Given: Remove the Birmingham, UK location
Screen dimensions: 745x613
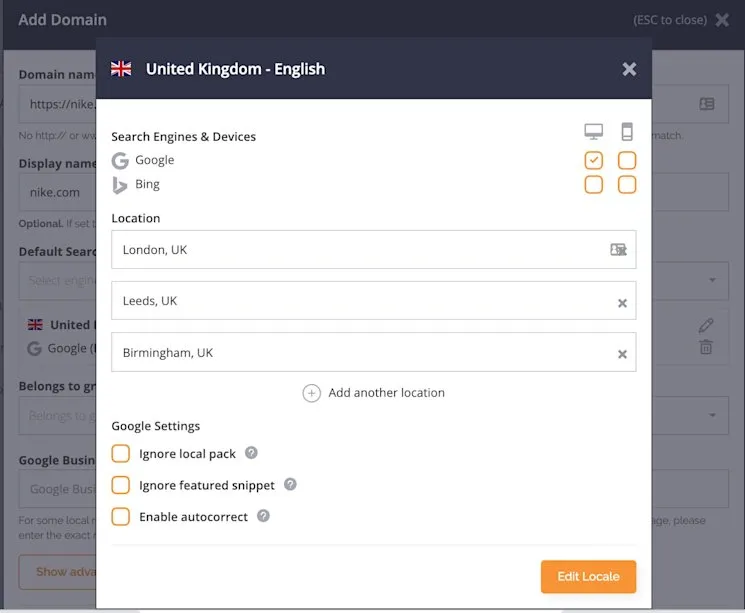Looking at the screenshot, I should click(622, 354).
